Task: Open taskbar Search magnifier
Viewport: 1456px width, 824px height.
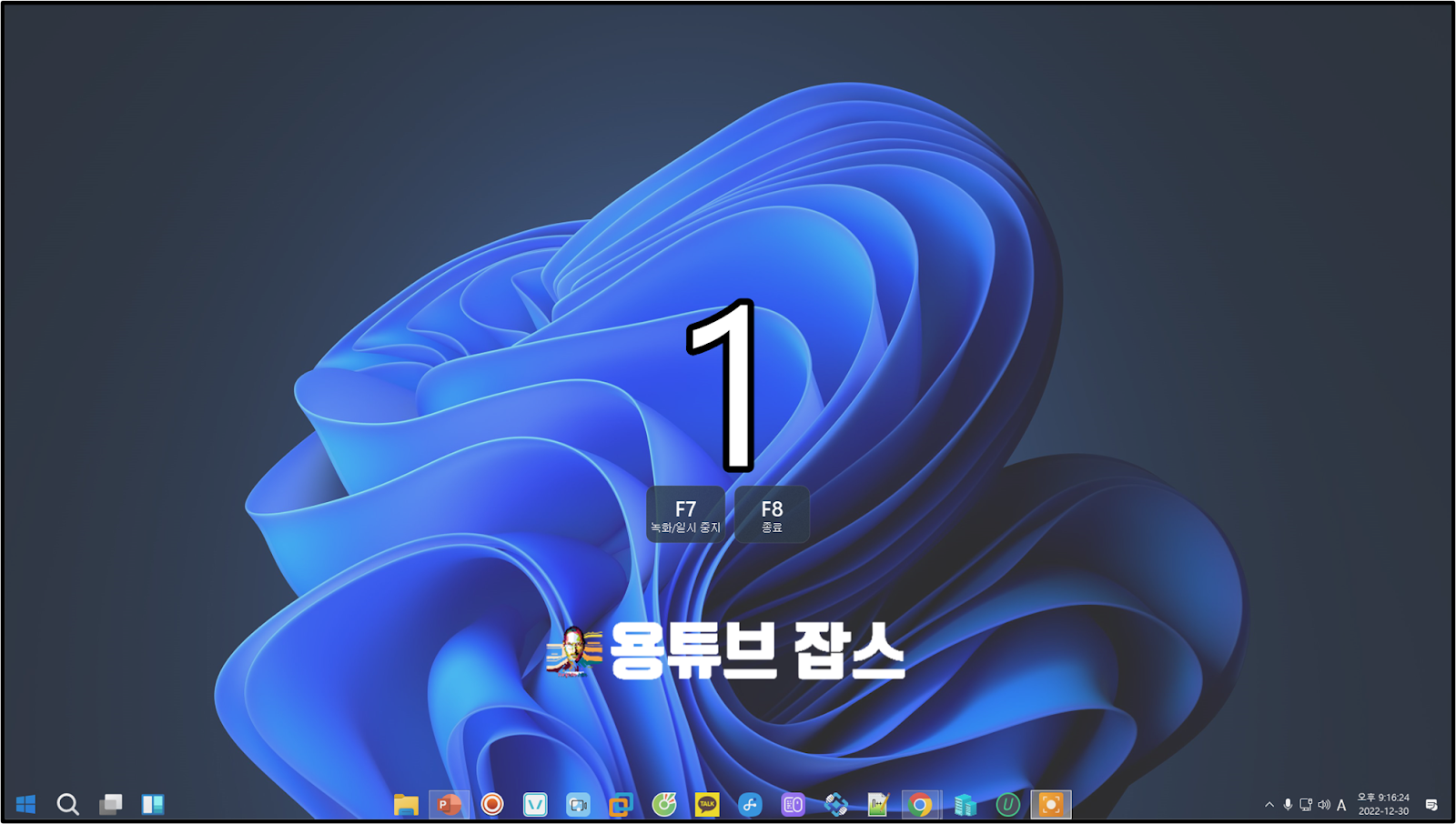Action: pyautogui.click(x=68, y=804)
